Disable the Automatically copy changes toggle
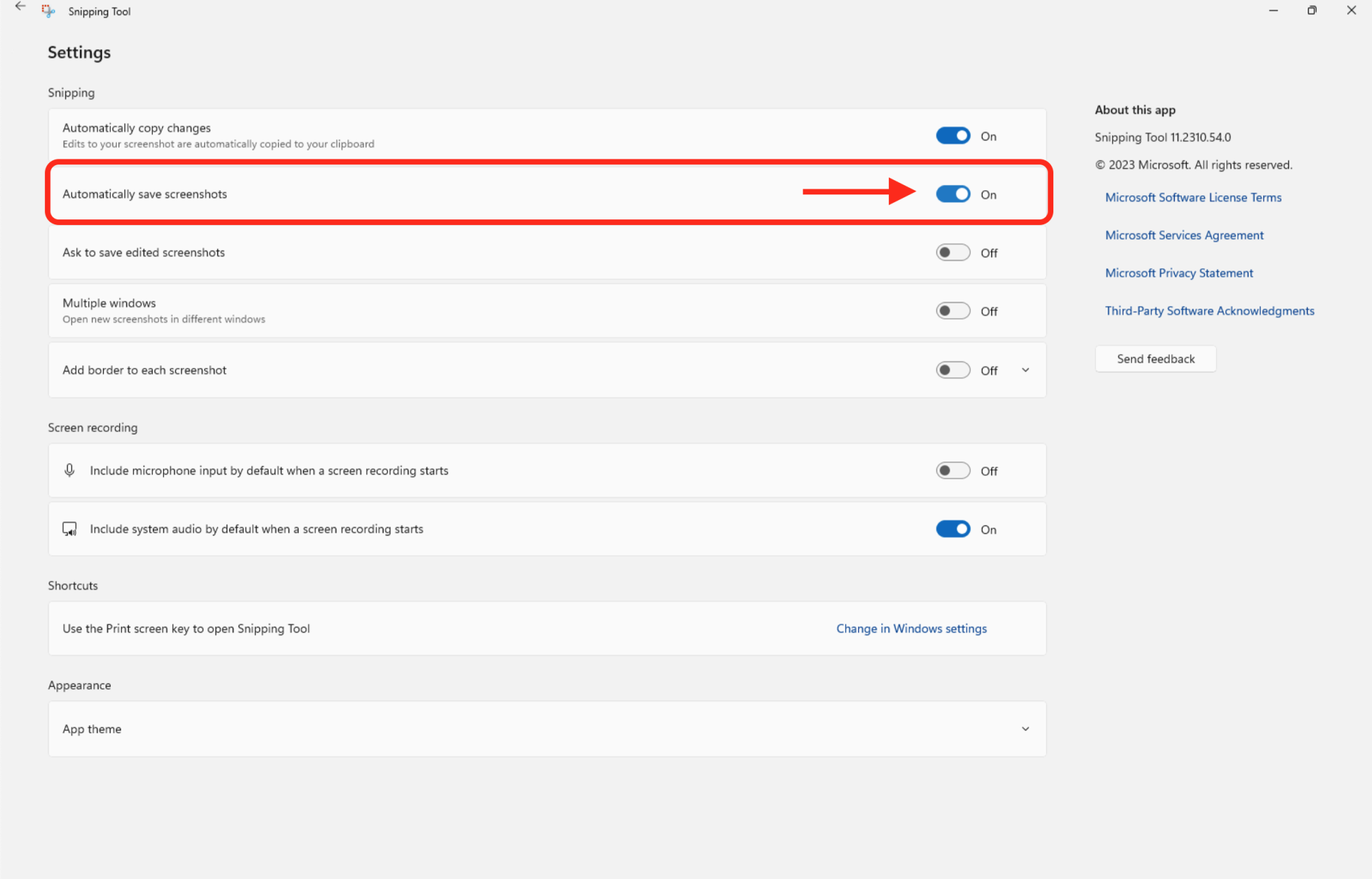Viewport: 1372px width, 879px height. [953, 135]
